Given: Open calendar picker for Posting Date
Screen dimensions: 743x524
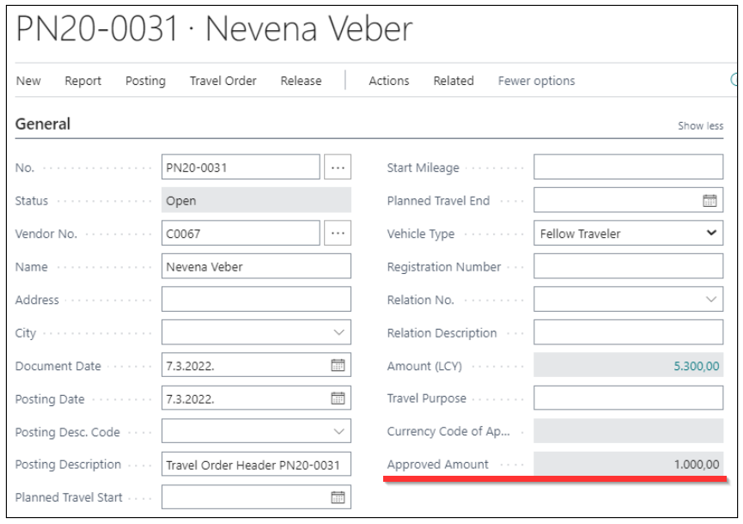Looking at the screenshot, I should pyautogui.click(x=338, y=398).
